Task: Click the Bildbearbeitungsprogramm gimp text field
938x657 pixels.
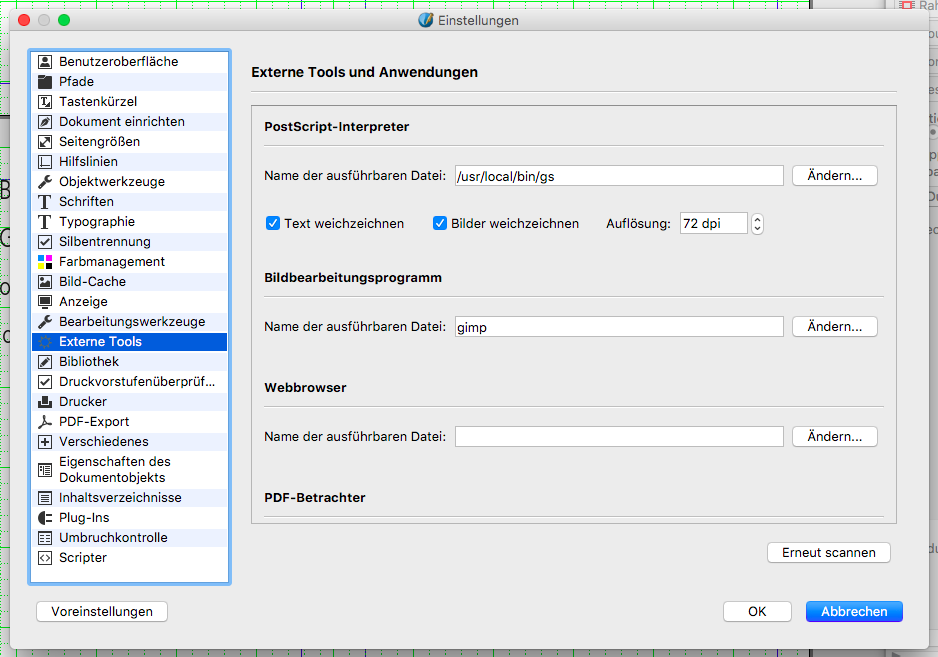Action: [x=619, y=327]
